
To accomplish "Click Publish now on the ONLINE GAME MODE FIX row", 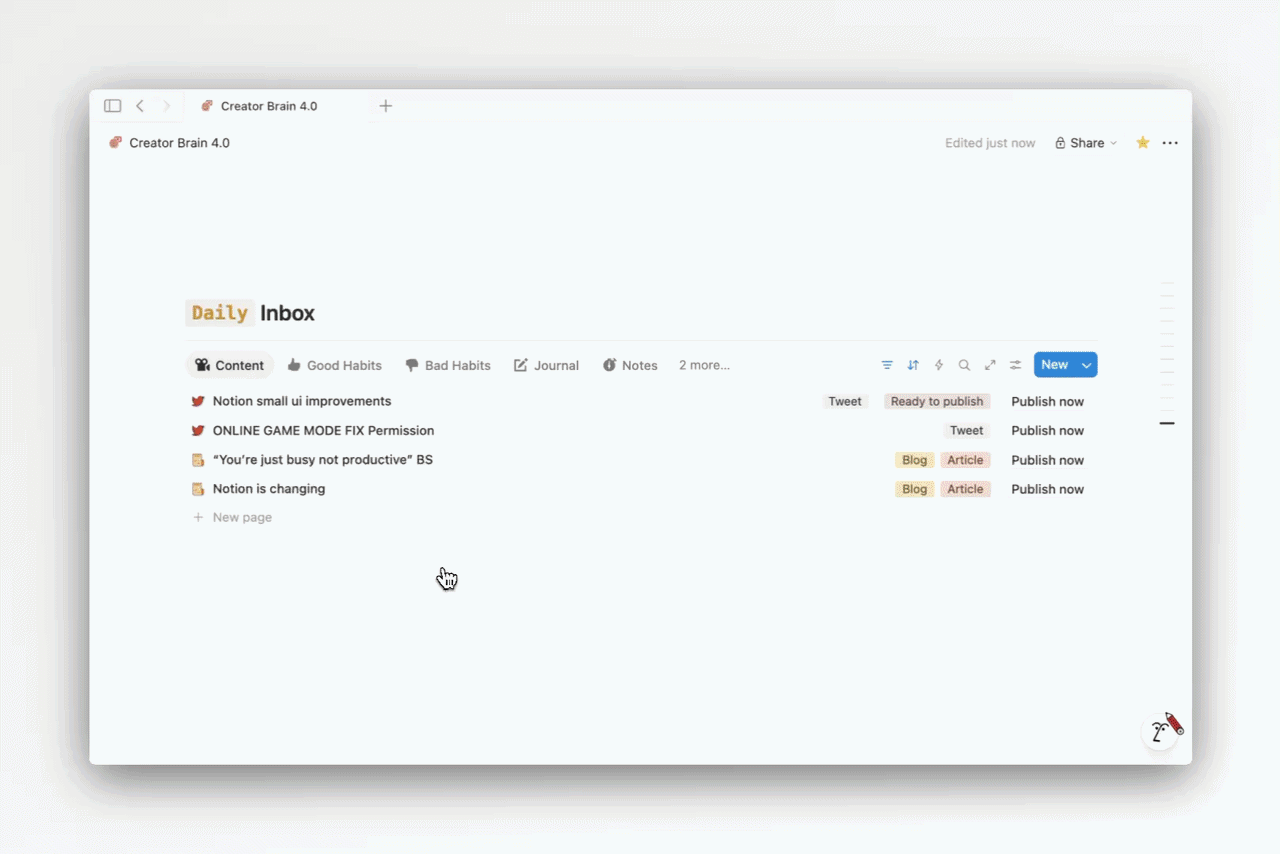I will [1047, 431].
